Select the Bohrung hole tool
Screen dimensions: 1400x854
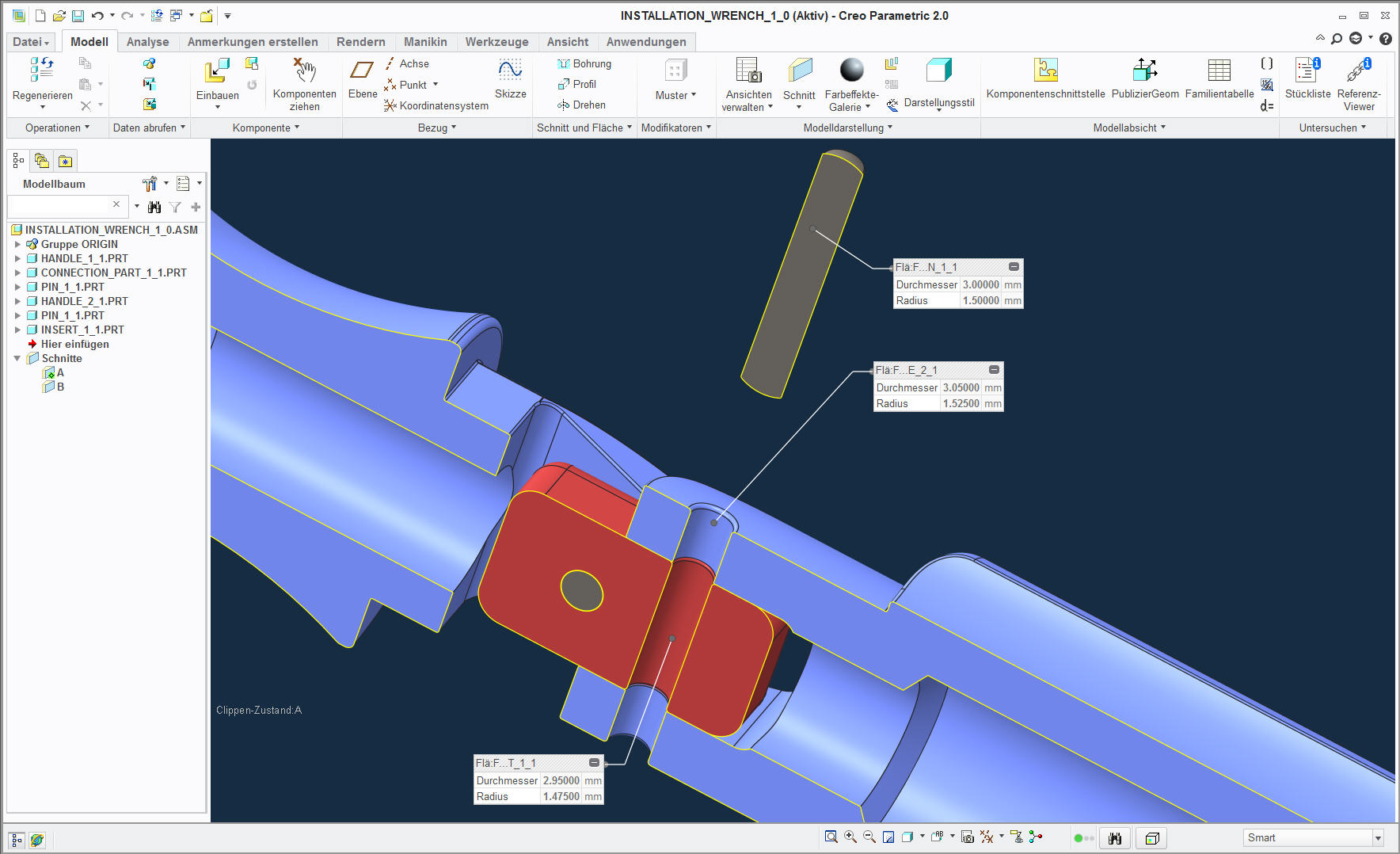[584, 63]
